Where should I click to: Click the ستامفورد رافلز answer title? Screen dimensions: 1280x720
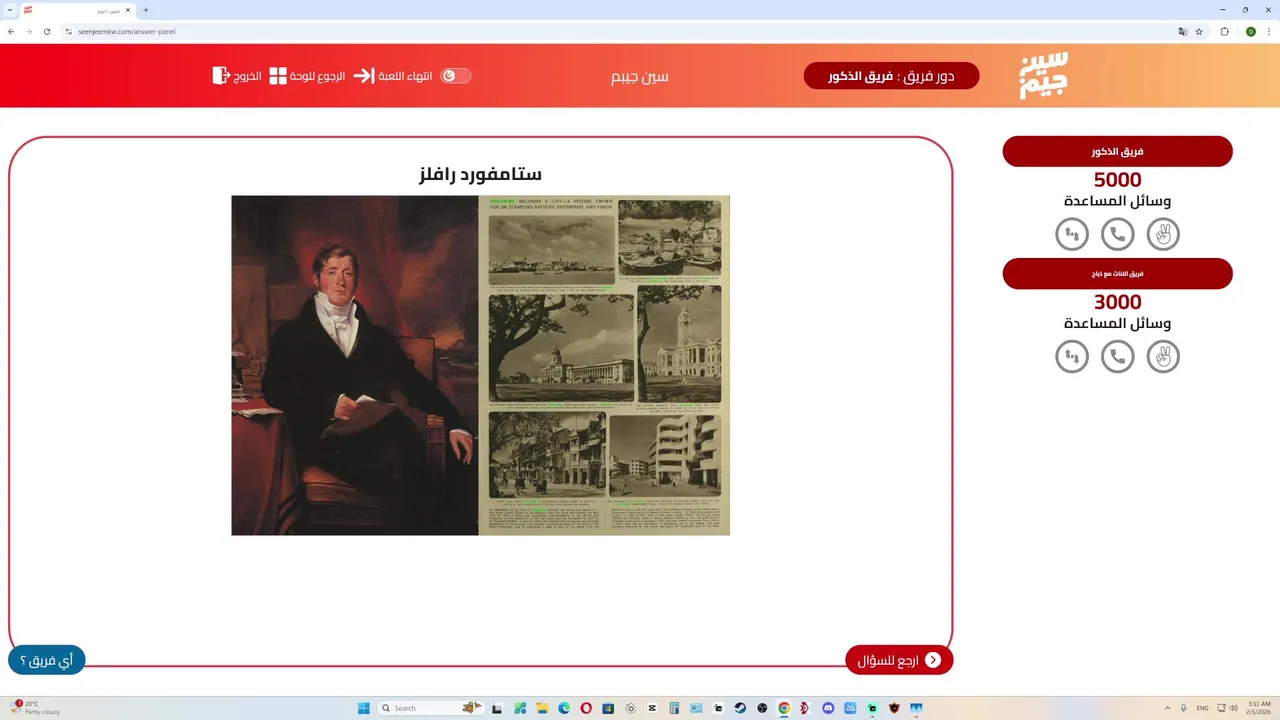(x=480, y=175)
